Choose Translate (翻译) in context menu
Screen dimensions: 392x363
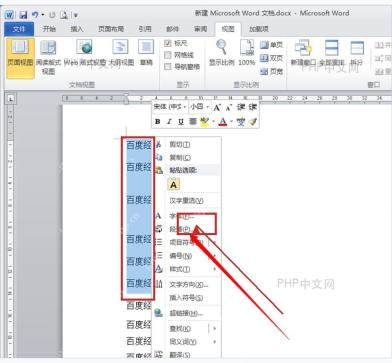[x=187, y=355]
